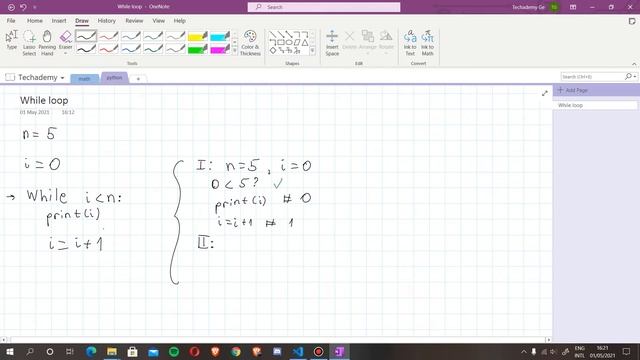Open the taskbar notification center
The width and height of the screenshot is (640, 360).
tap(627, 351)
